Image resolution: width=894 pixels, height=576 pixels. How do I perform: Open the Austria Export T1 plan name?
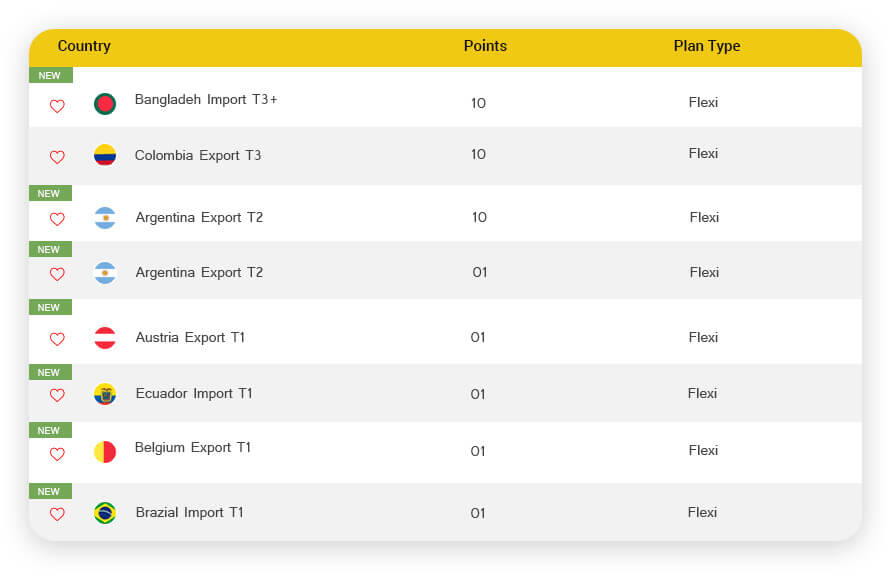(190, 337)
